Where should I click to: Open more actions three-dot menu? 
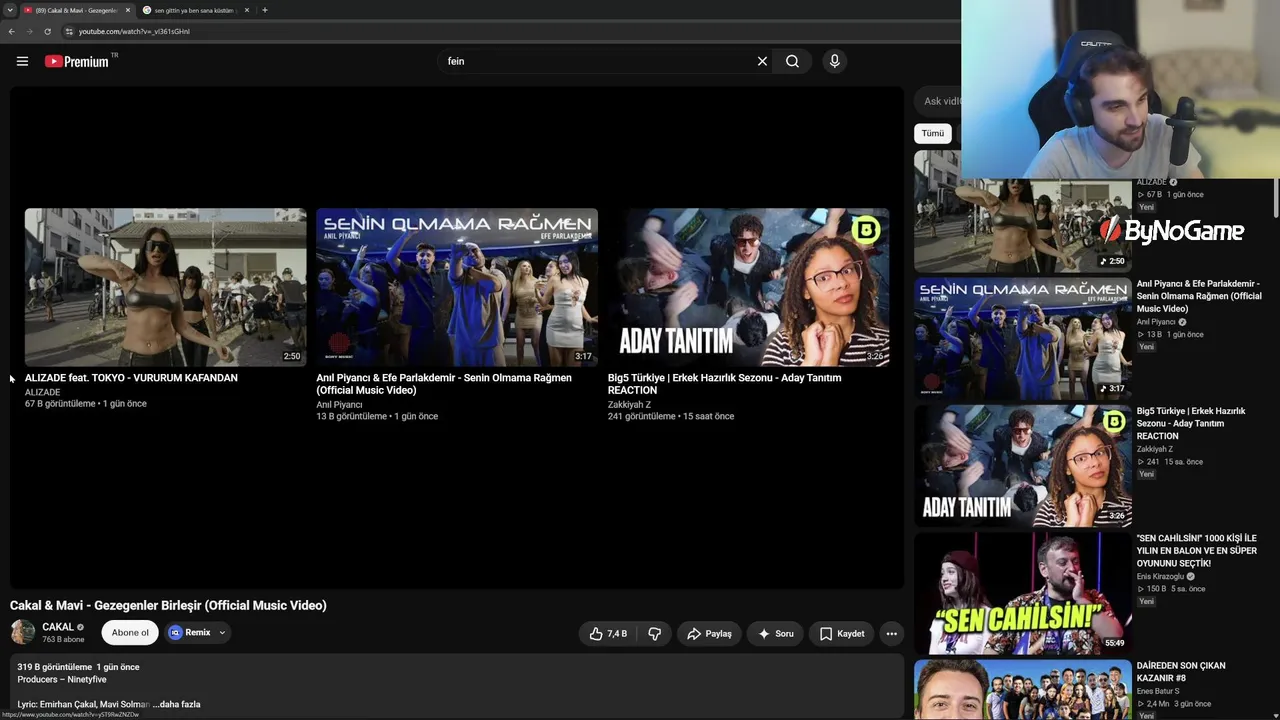[891, 633]
